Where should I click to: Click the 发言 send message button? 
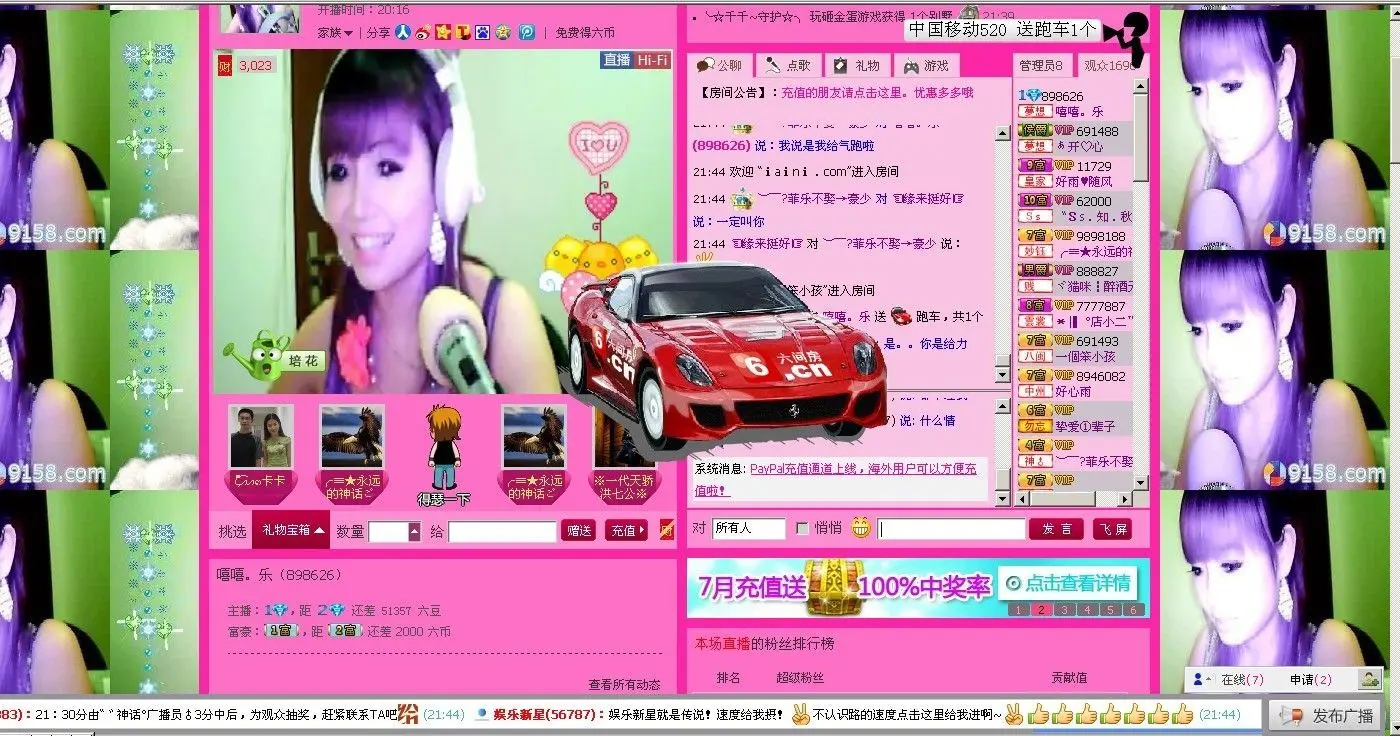coord(1057,529)
